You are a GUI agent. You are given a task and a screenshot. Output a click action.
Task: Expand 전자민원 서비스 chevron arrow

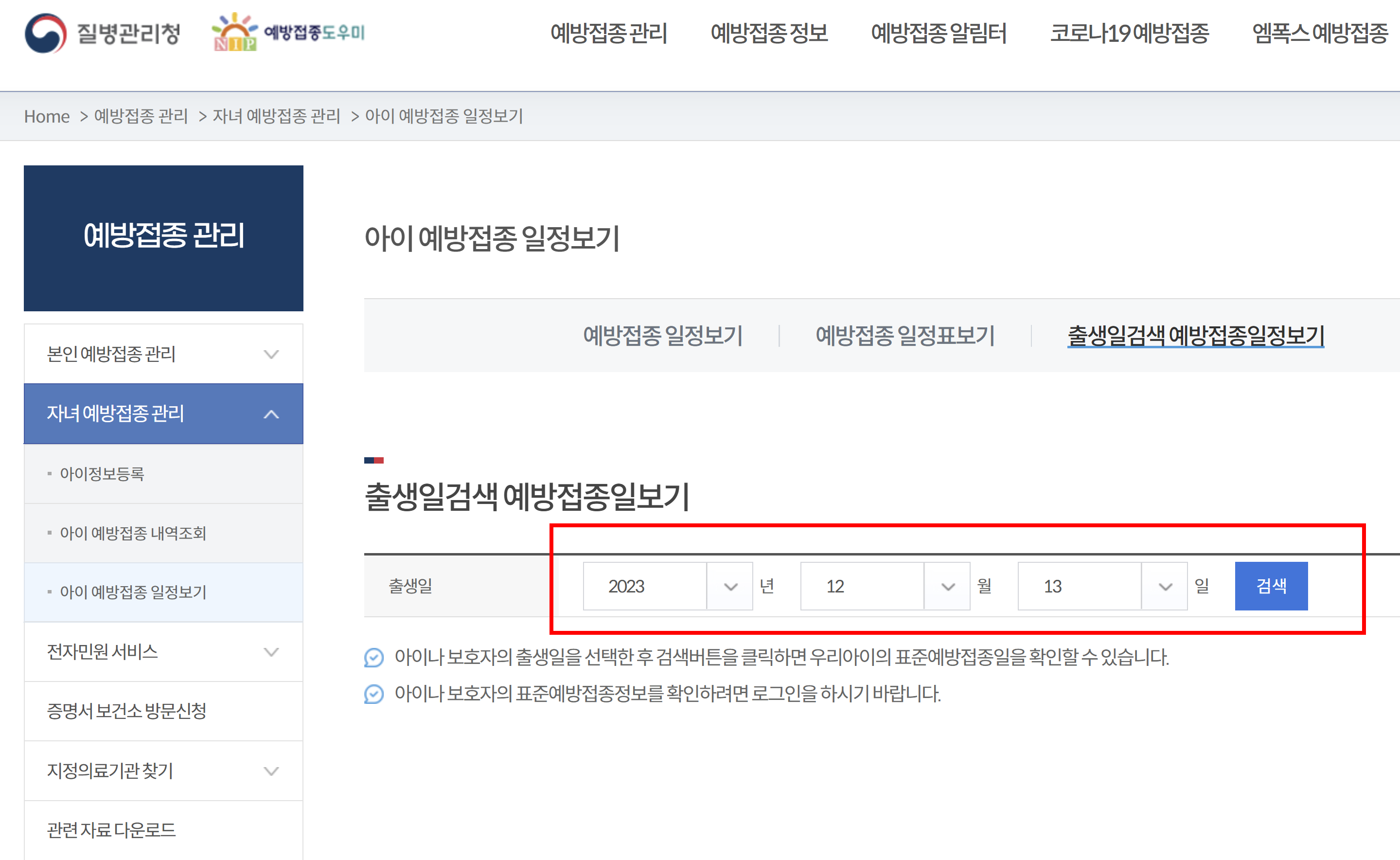tap(271, 652)
